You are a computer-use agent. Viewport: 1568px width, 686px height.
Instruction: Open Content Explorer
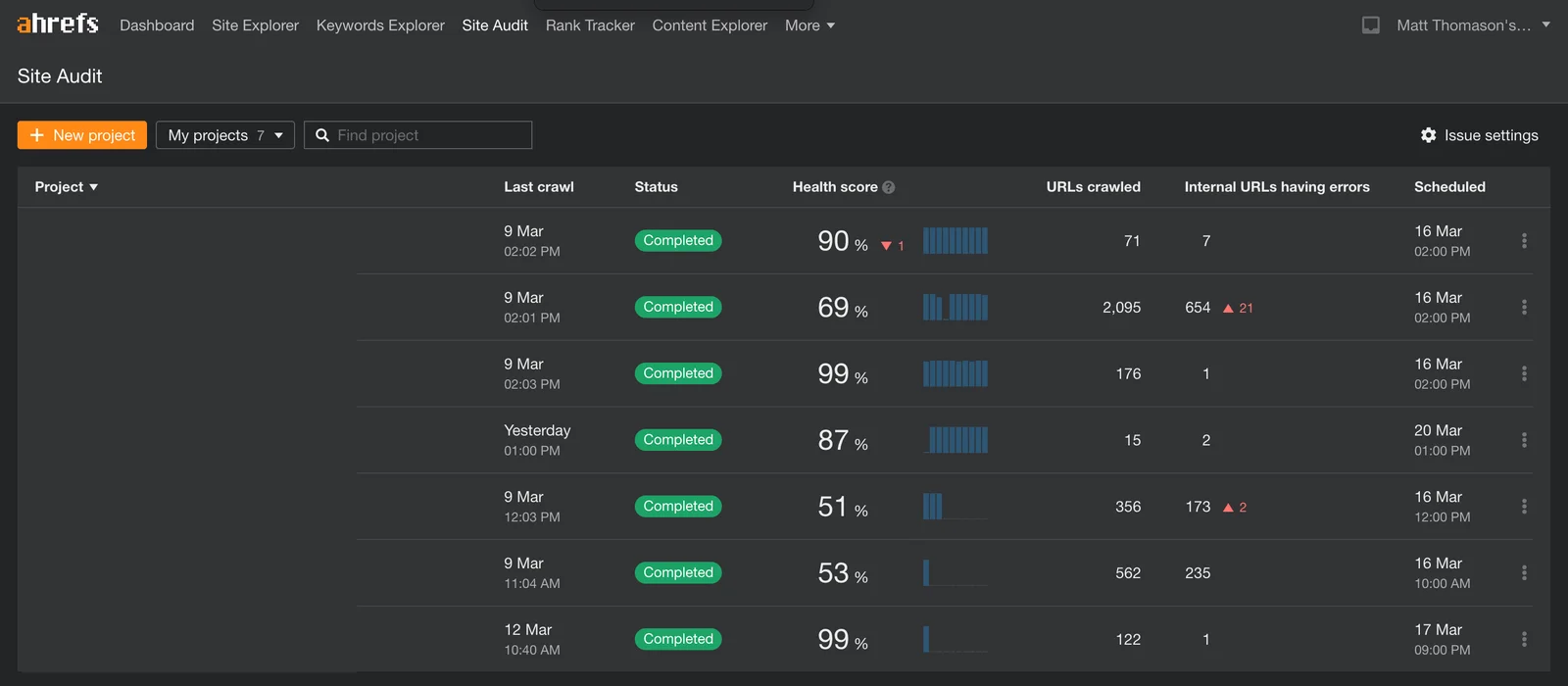click(710, 25)
